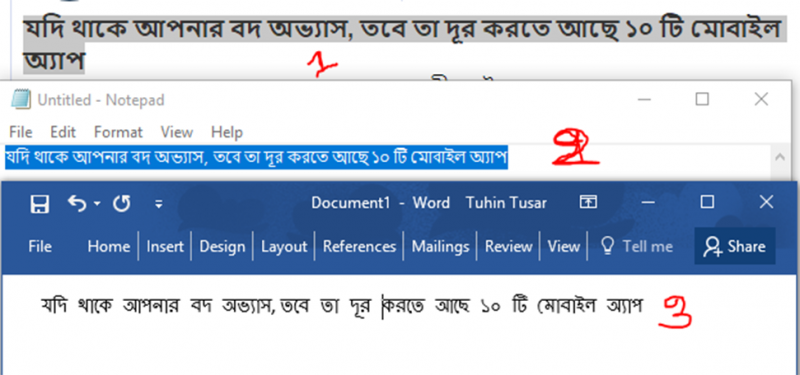The width and height of the screenshot is (800, 375).
Task: Click the Notepad scrollbar up arrow
Action: (780, 157)
